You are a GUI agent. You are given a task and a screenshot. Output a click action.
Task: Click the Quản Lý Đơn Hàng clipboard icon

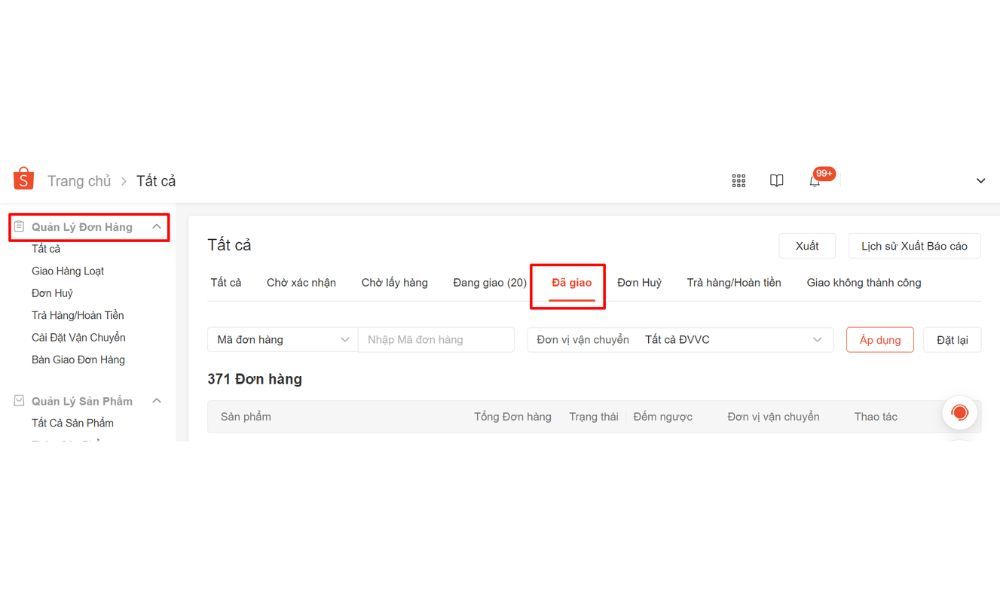coord(19,226)
